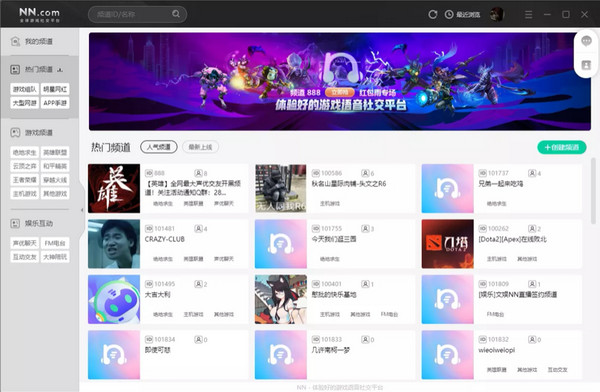Filter by 云顶之弈 game tag
The height and width of the screenshot is (392, 600).
24,166
